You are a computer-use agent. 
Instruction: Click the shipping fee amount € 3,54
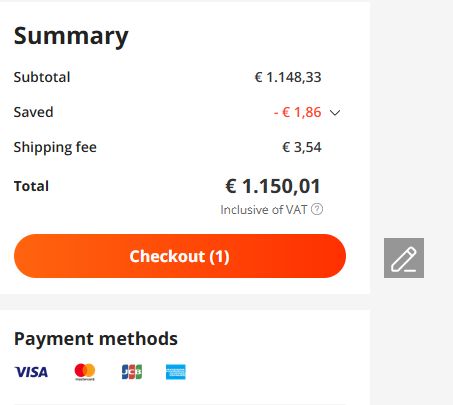click(x=302, y=147)
